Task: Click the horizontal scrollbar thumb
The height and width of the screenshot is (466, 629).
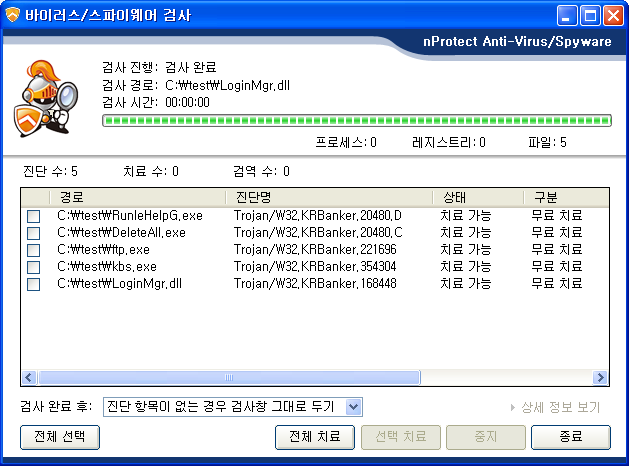Action: (x=229, y=377)
